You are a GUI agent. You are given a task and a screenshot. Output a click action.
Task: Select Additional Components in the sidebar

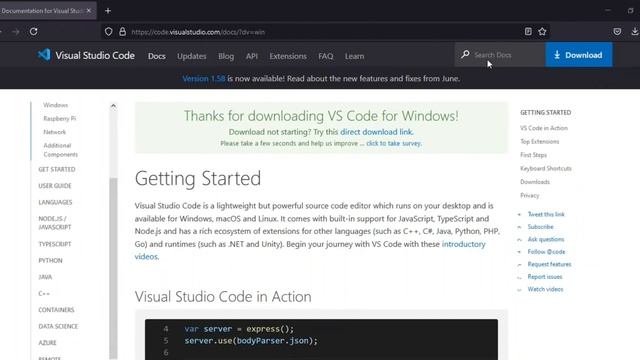point(60,150)
